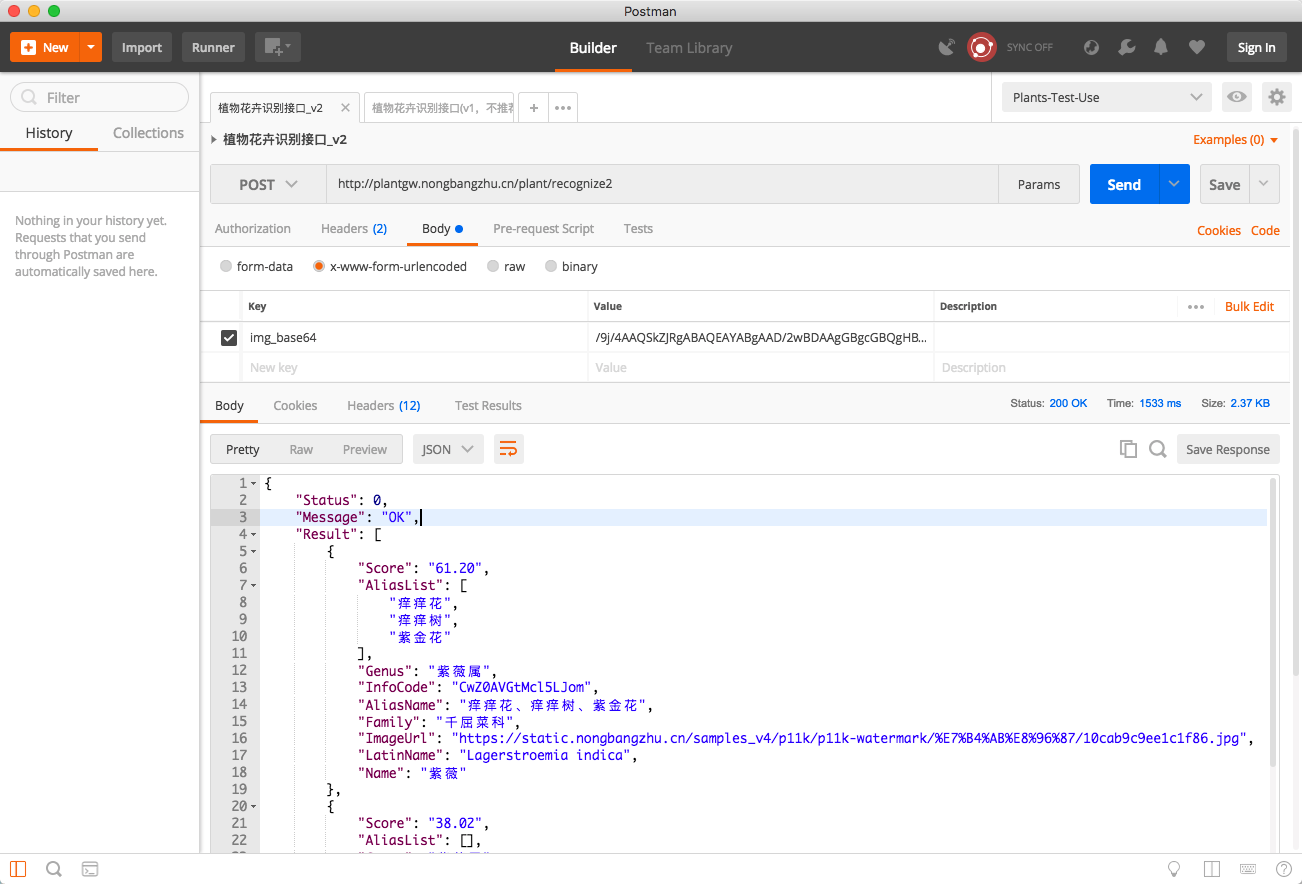
Task: Open the tab options ellipsis menu
Action: point(562,108)
